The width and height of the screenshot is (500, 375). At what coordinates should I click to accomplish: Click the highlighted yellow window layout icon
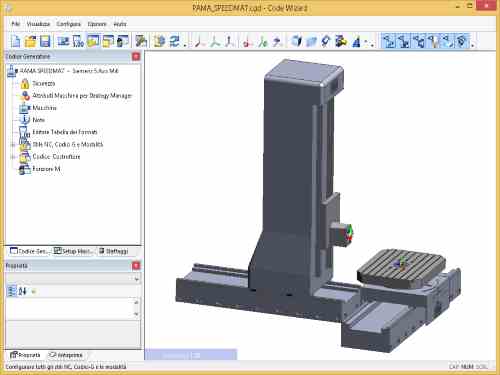(93, 41)
